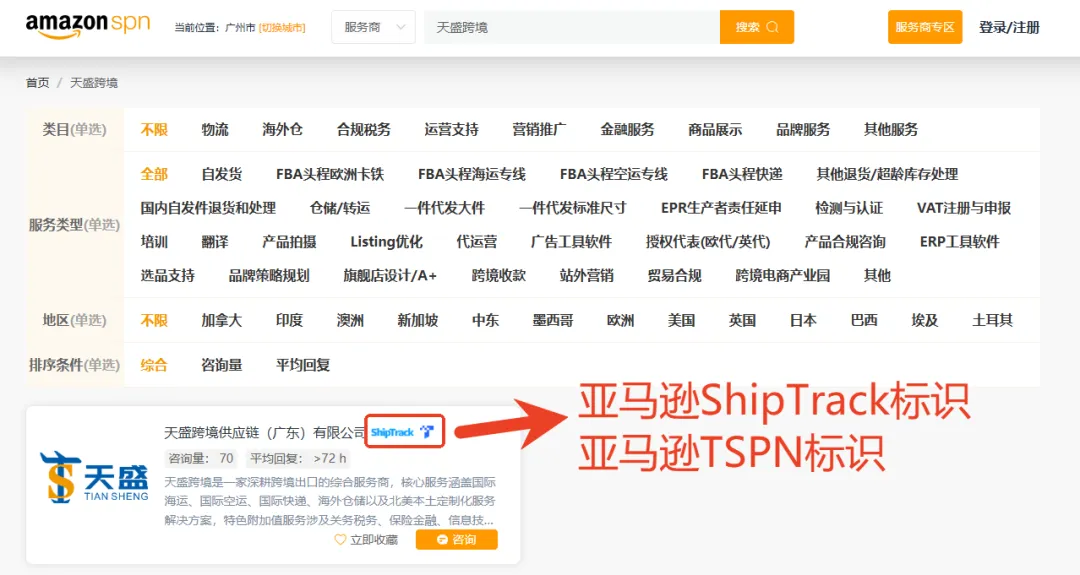Choose 国内自发件退货和处理 option
Viewport: 1080px width, 575px height.
pyautogui.click(x=208, y=208)
